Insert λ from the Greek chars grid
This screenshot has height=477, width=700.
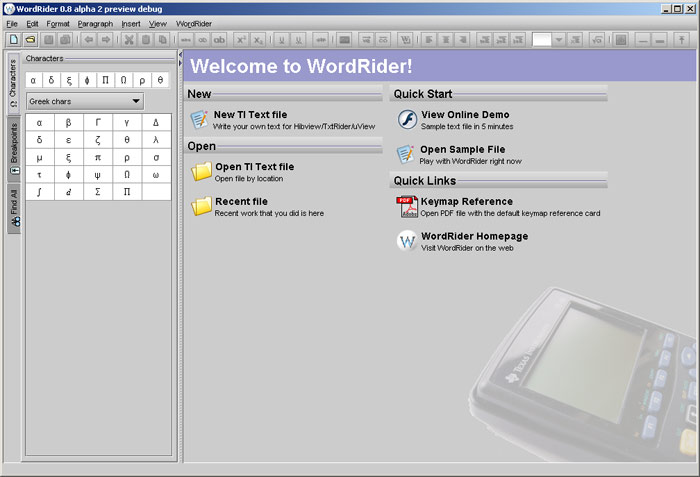coord(156,140)
